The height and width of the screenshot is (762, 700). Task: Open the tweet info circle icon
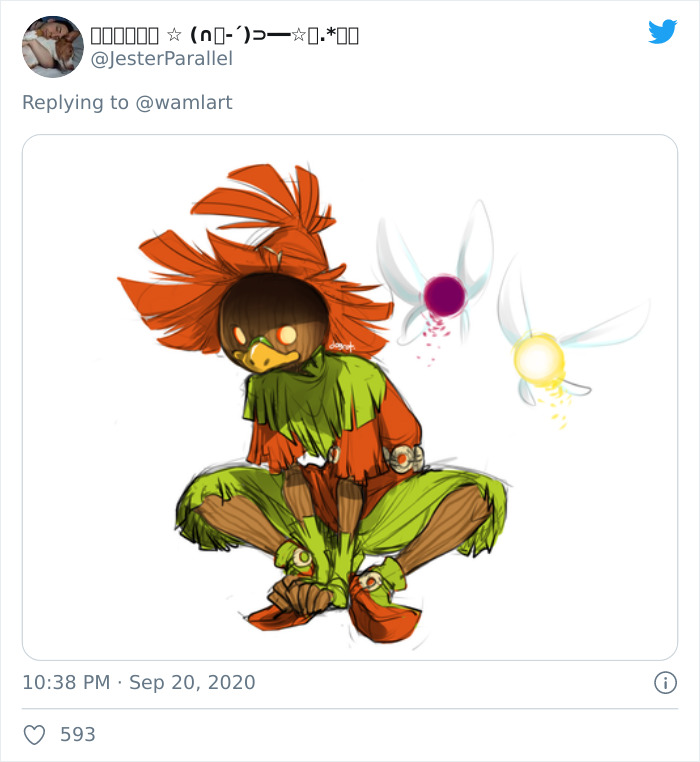pos(665,683)
